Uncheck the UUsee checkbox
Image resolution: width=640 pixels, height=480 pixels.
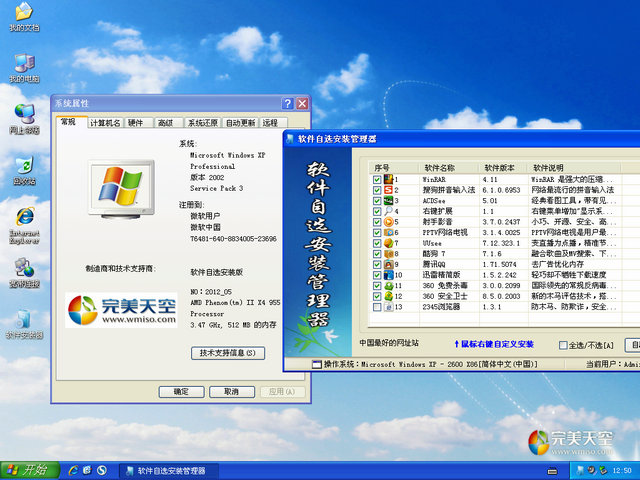click(x=377, y=243)
